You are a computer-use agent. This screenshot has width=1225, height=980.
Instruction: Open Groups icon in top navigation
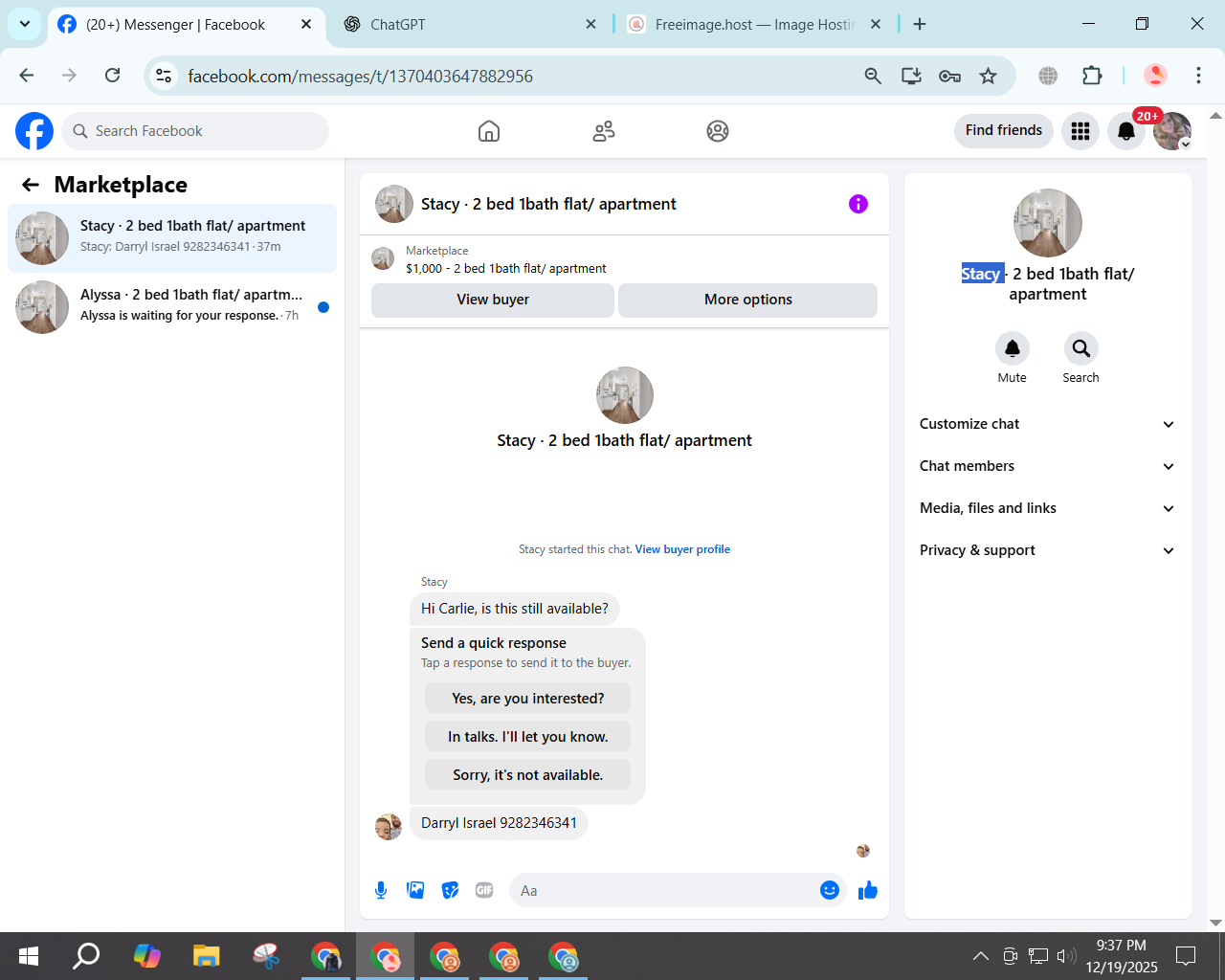[x=718, y=131]
